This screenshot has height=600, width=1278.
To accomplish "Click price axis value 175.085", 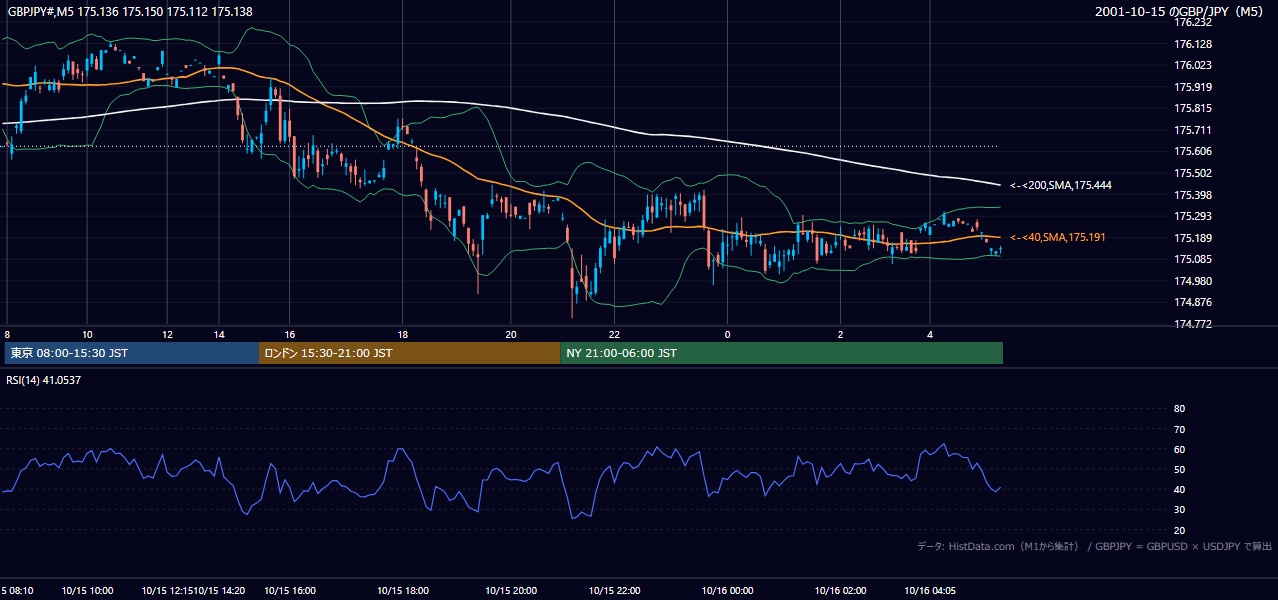I will pyautogui.click(x=1193, y=259).
